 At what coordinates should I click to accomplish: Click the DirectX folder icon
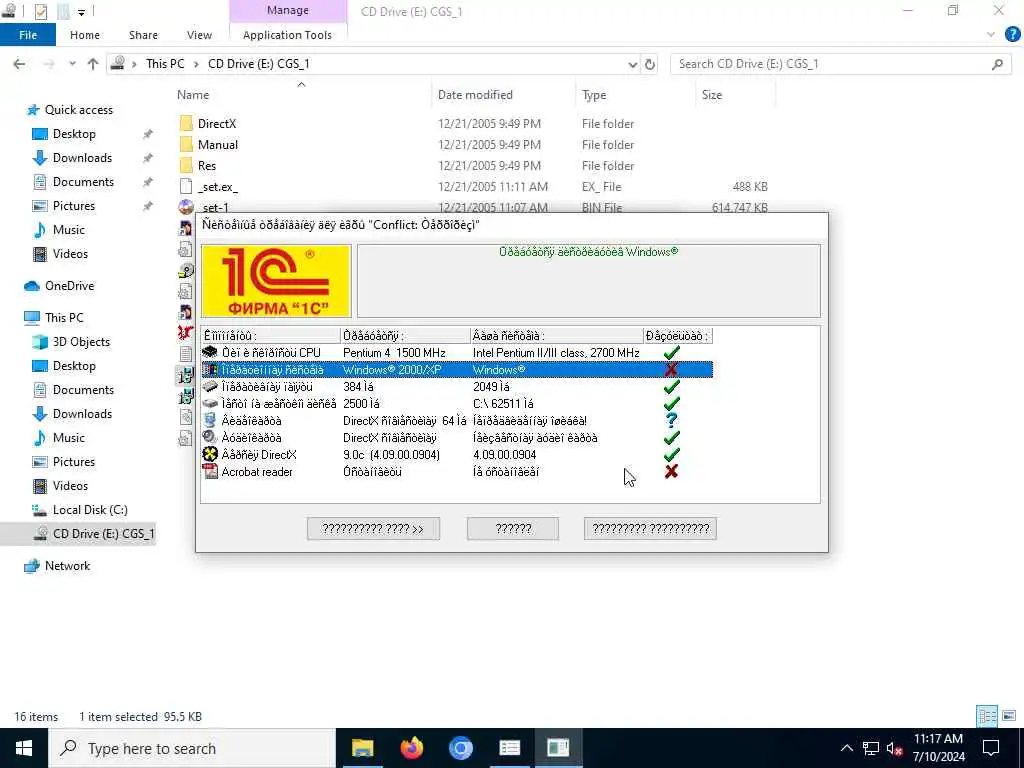coord(186,123)
